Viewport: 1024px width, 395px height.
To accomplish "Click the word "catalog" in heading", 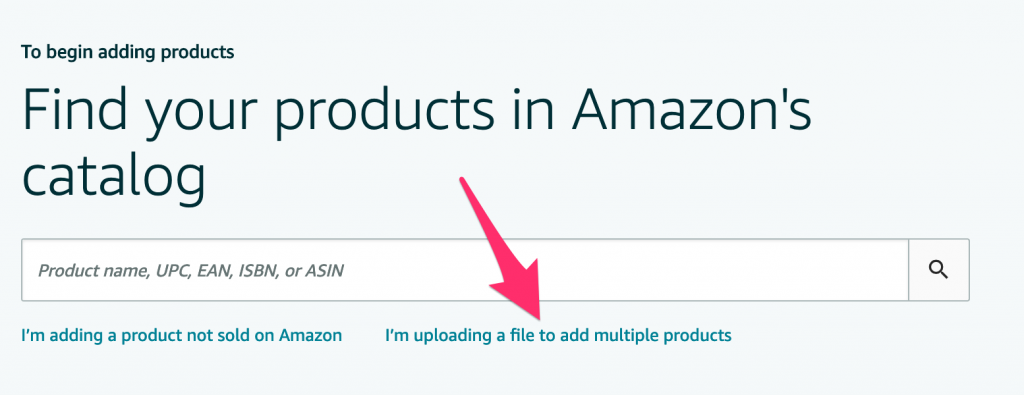I will 114,178.
